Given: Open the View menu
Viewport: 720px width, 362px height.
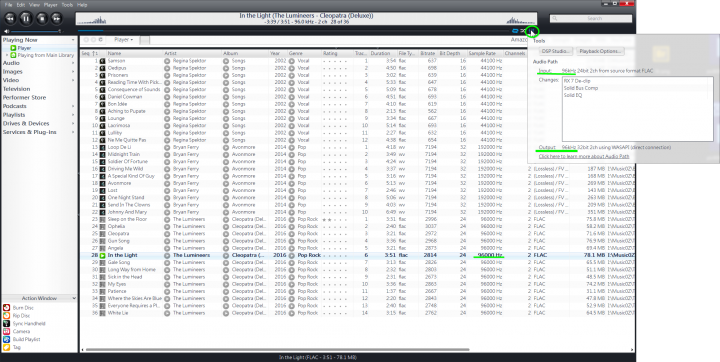Looking at the screenshot, I should click(34, 5).
